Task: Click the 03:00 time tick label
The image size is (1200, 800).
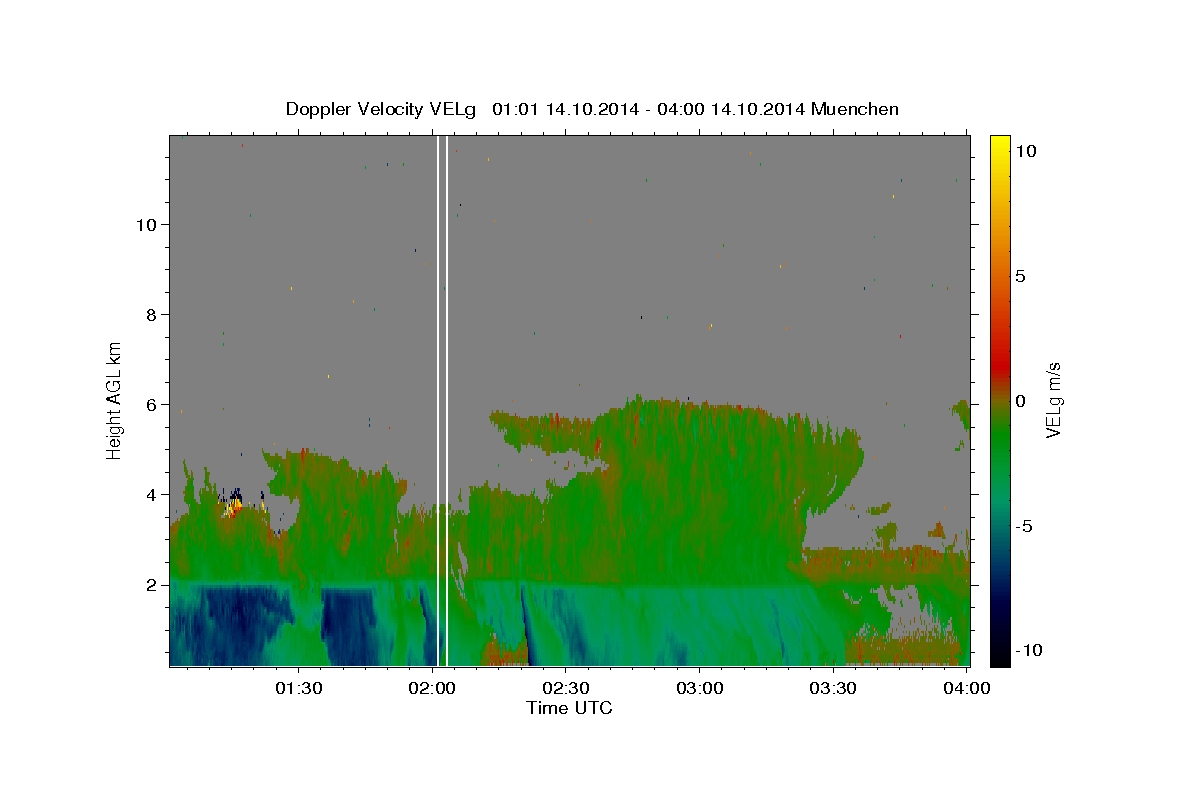Action: click(x=700, y=689)
